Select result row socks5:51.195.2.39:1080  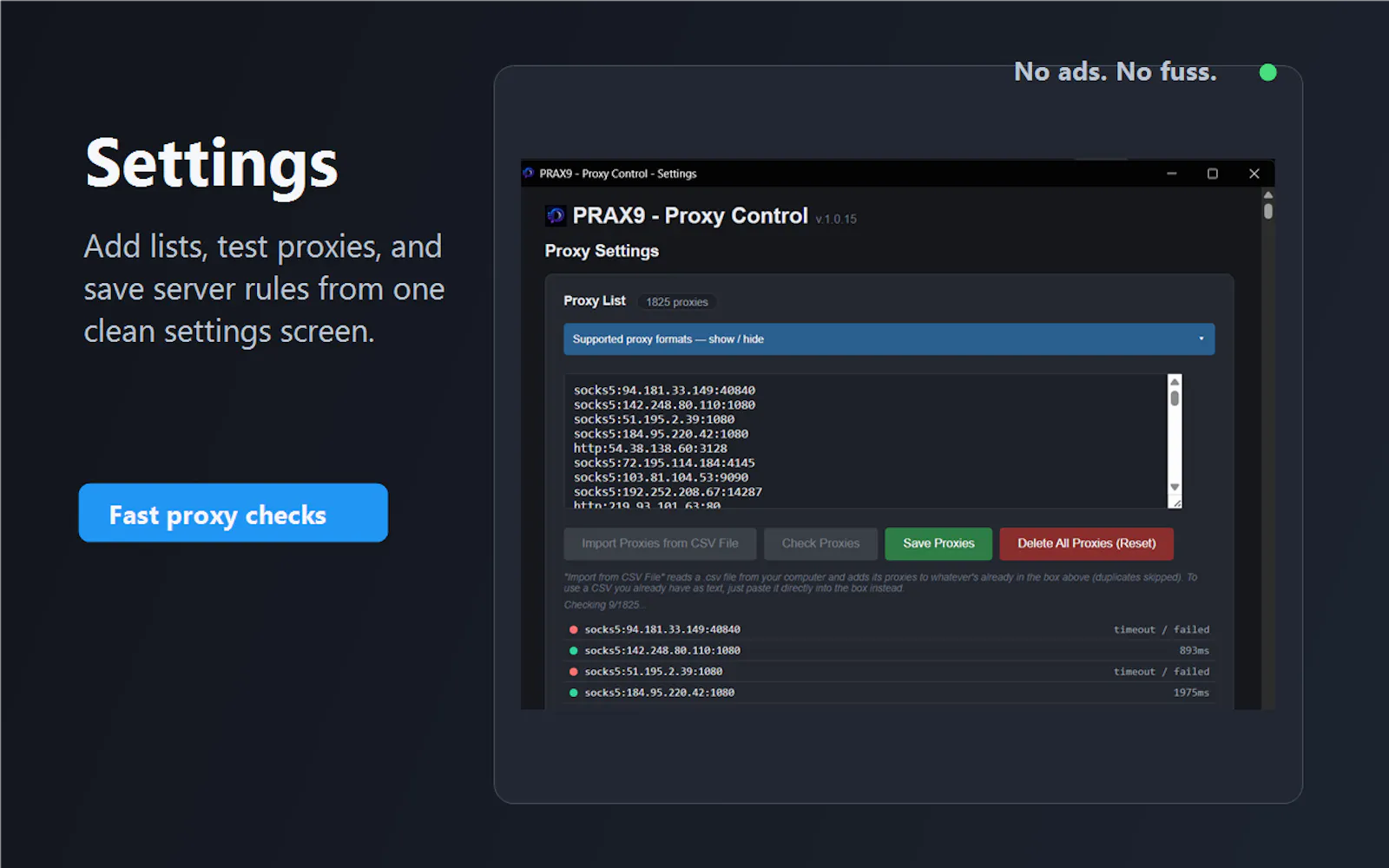coord(889,671)
